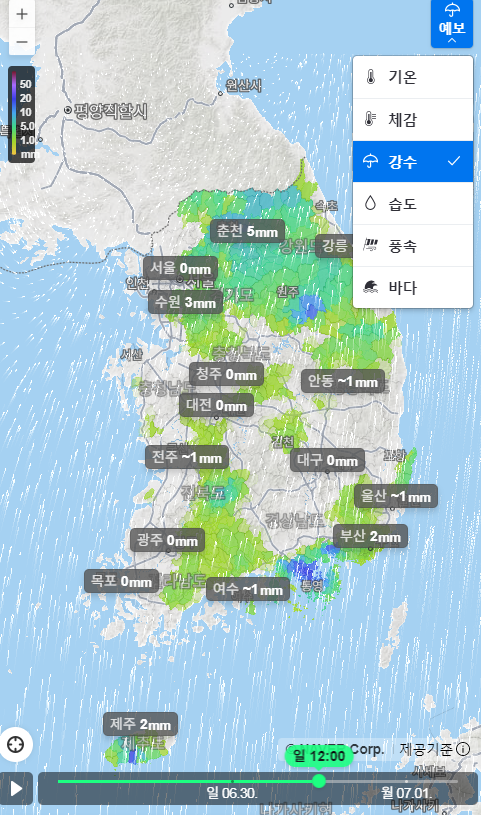Open the 제공기준 info icon
Image resolution: width=481 pixels, height=815 pixels.
[x=463, y=749]
